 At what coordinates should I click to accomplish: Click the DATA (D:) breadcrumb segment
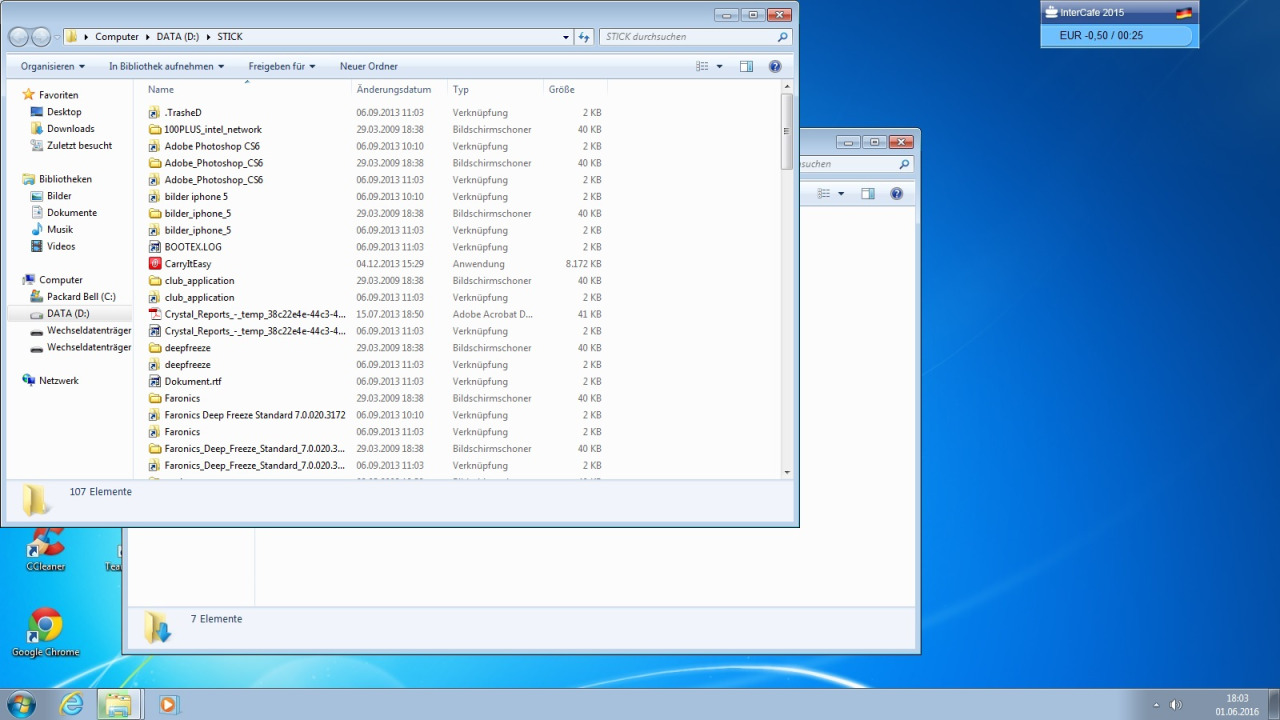pos(179,37)
